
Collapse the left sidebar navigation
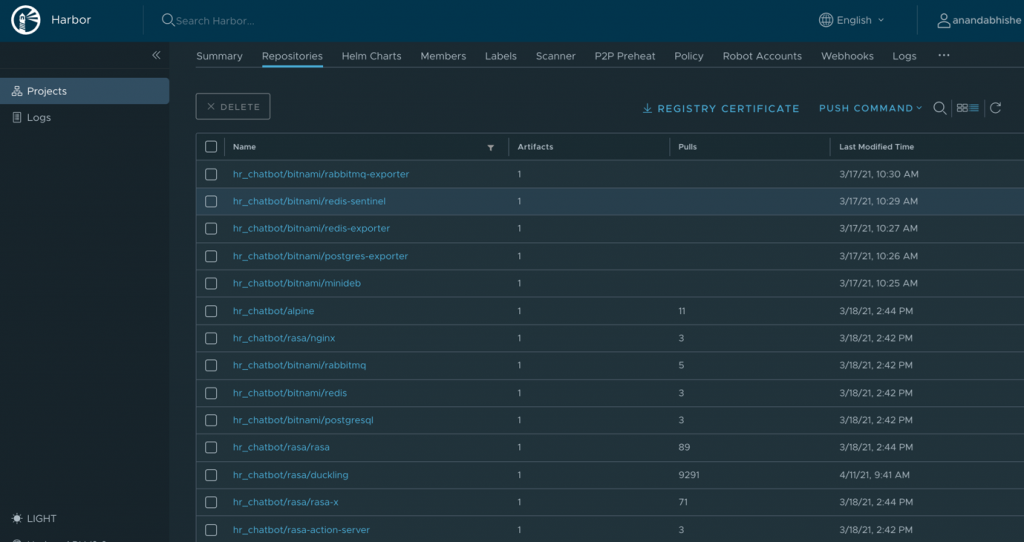coord(156,55)
